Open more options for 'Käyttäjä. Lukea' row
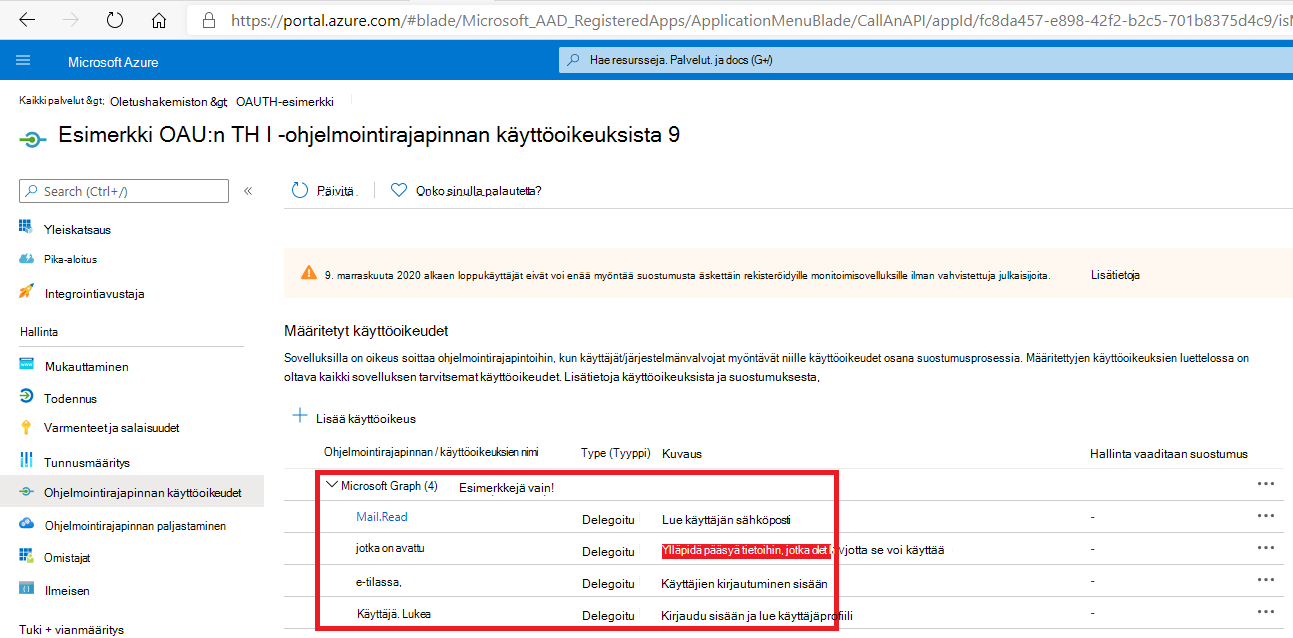The image size is (1293, 638). point(1265,612)
